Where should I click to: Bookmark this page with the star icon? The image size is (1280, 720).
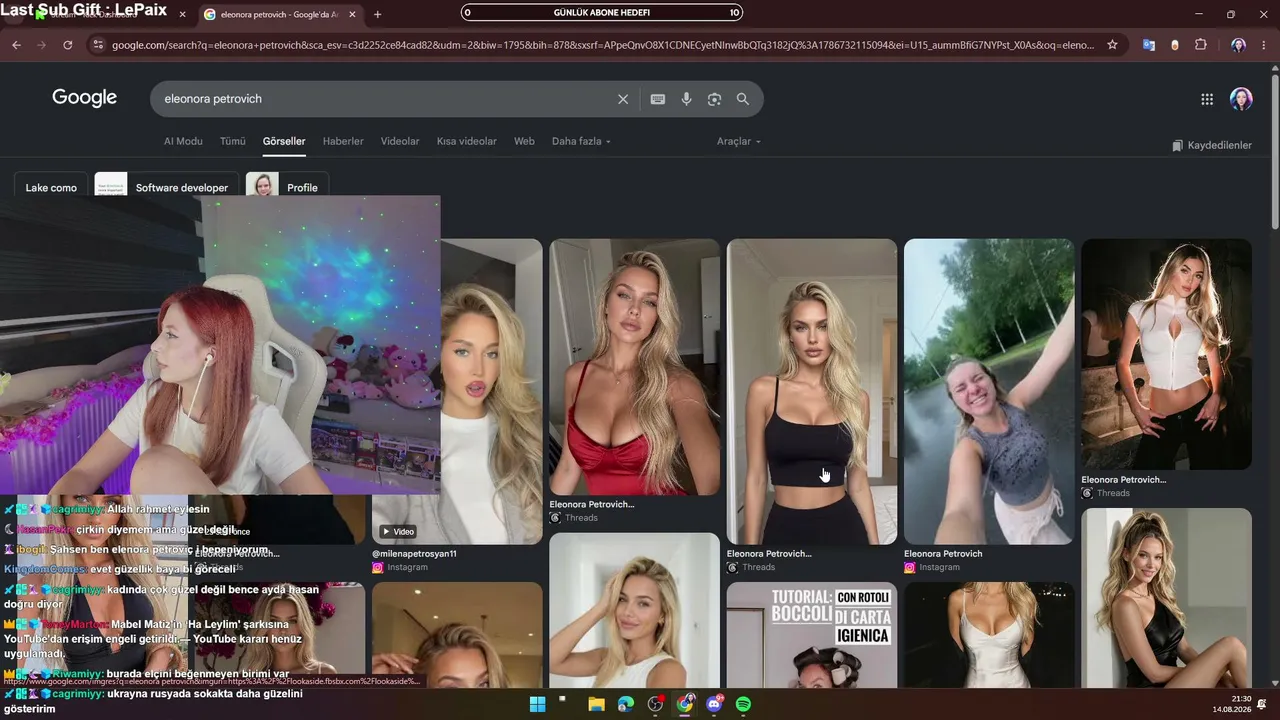(x=1112, y=45)
